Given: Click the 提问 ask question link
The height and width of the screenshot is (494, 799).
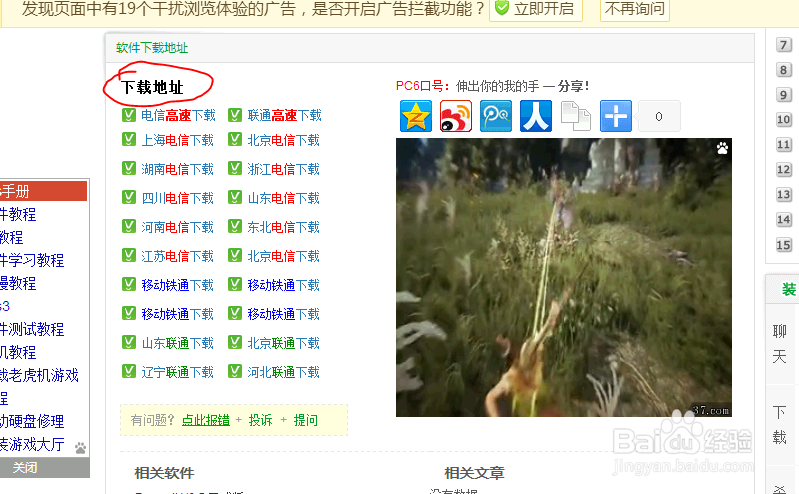Looking at the screenshot, I should (306, 420).
